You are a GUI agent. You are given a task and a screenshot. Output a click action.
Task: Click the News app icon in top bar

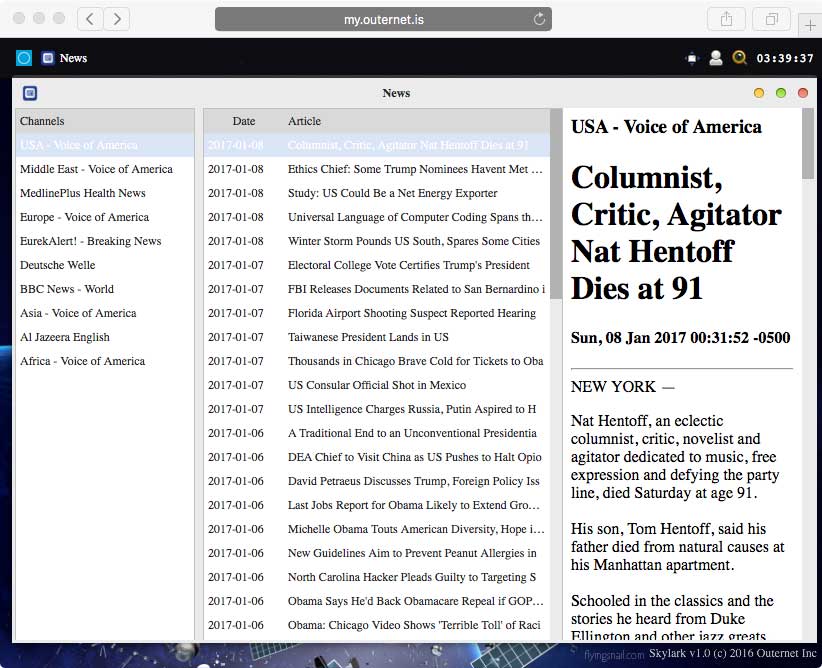pyautogui.click(x=48, y=58)
